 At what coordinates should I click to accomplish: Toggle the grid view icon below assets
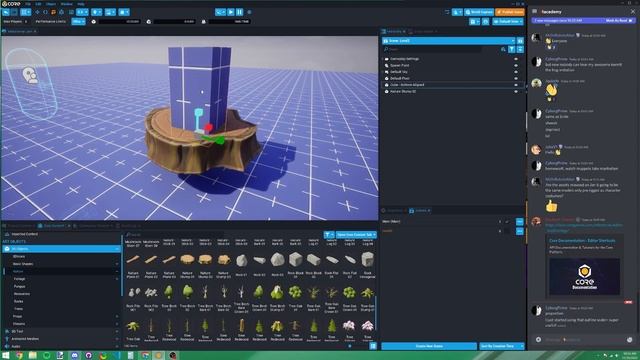tap(373, 346)
